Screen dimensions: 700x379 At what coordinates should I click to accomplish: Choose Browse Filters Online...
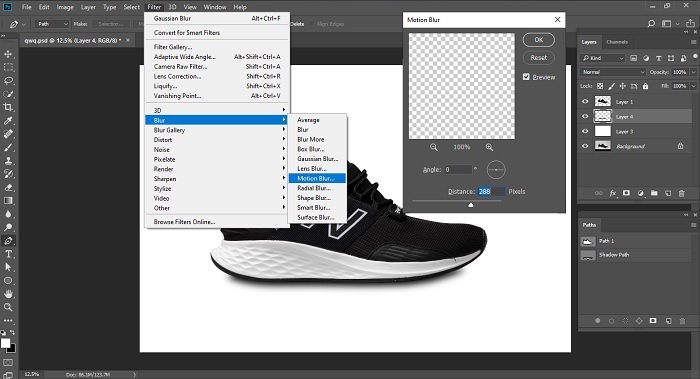coord(217,222)
